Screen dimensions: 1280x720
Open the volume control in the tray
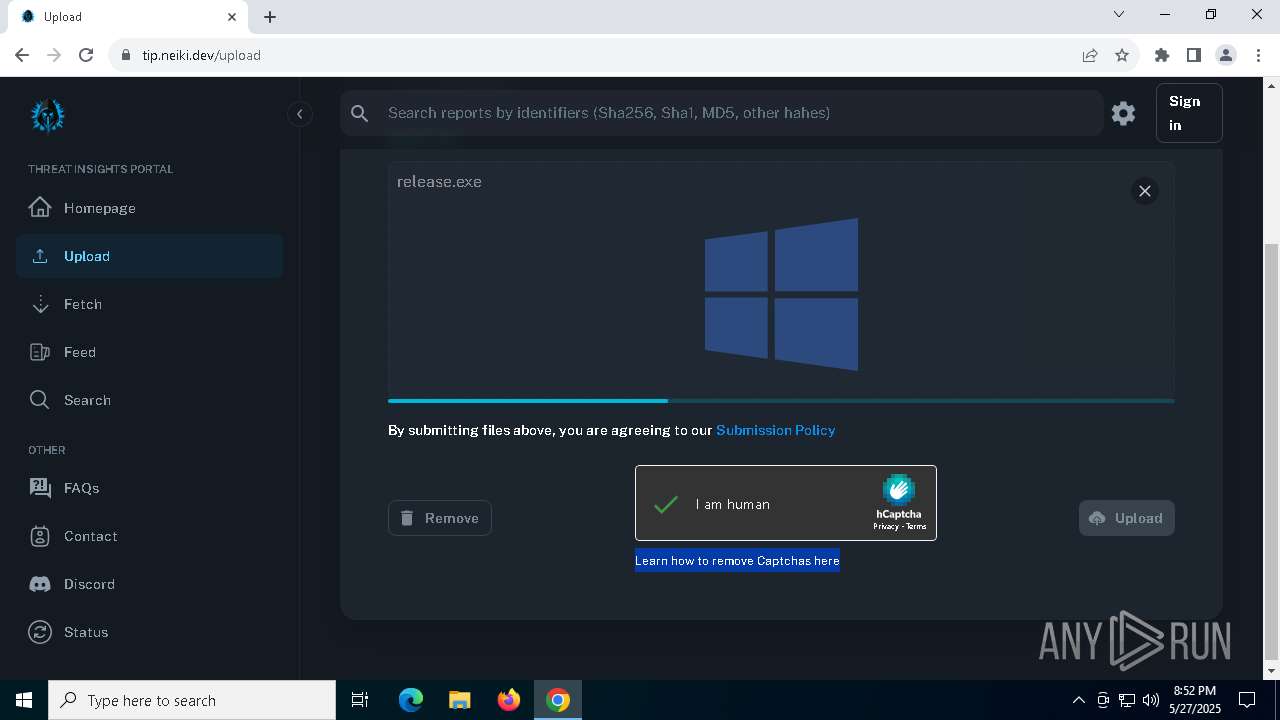pos(1151,700)
